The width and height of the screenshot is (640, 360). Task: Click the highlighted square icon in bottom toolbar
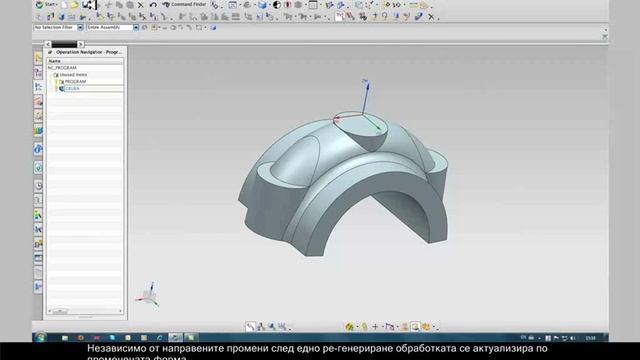pos(415,327)
